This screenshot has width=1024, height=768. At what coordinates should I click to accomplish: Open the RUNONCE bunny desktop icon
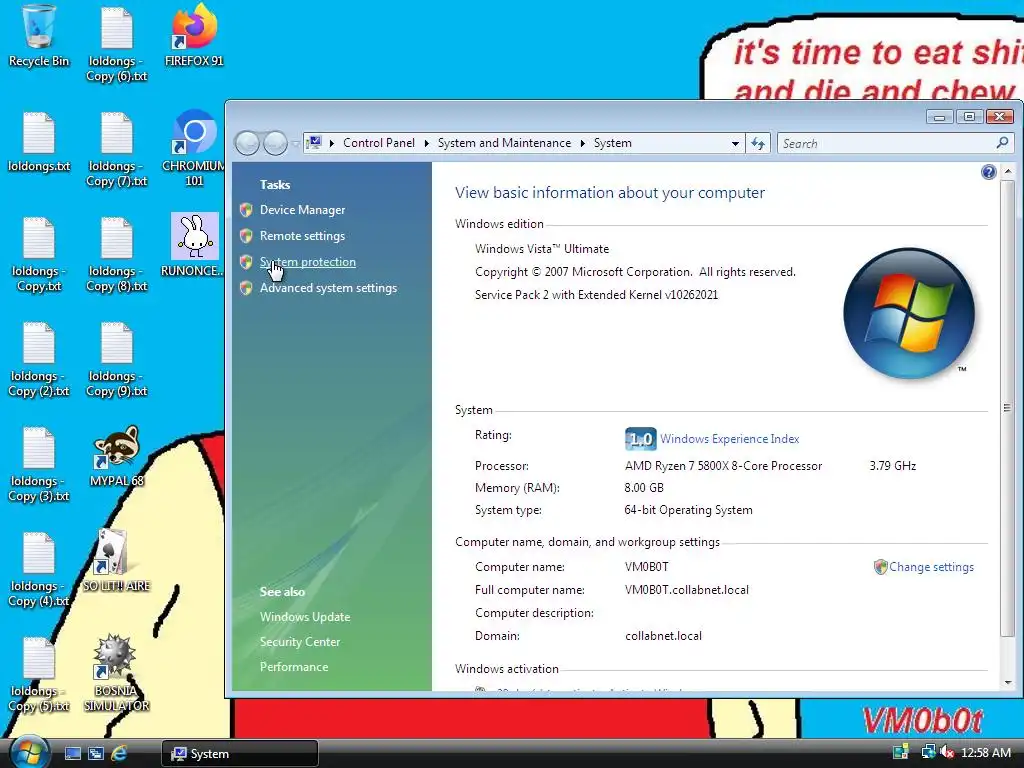(194, 246)
